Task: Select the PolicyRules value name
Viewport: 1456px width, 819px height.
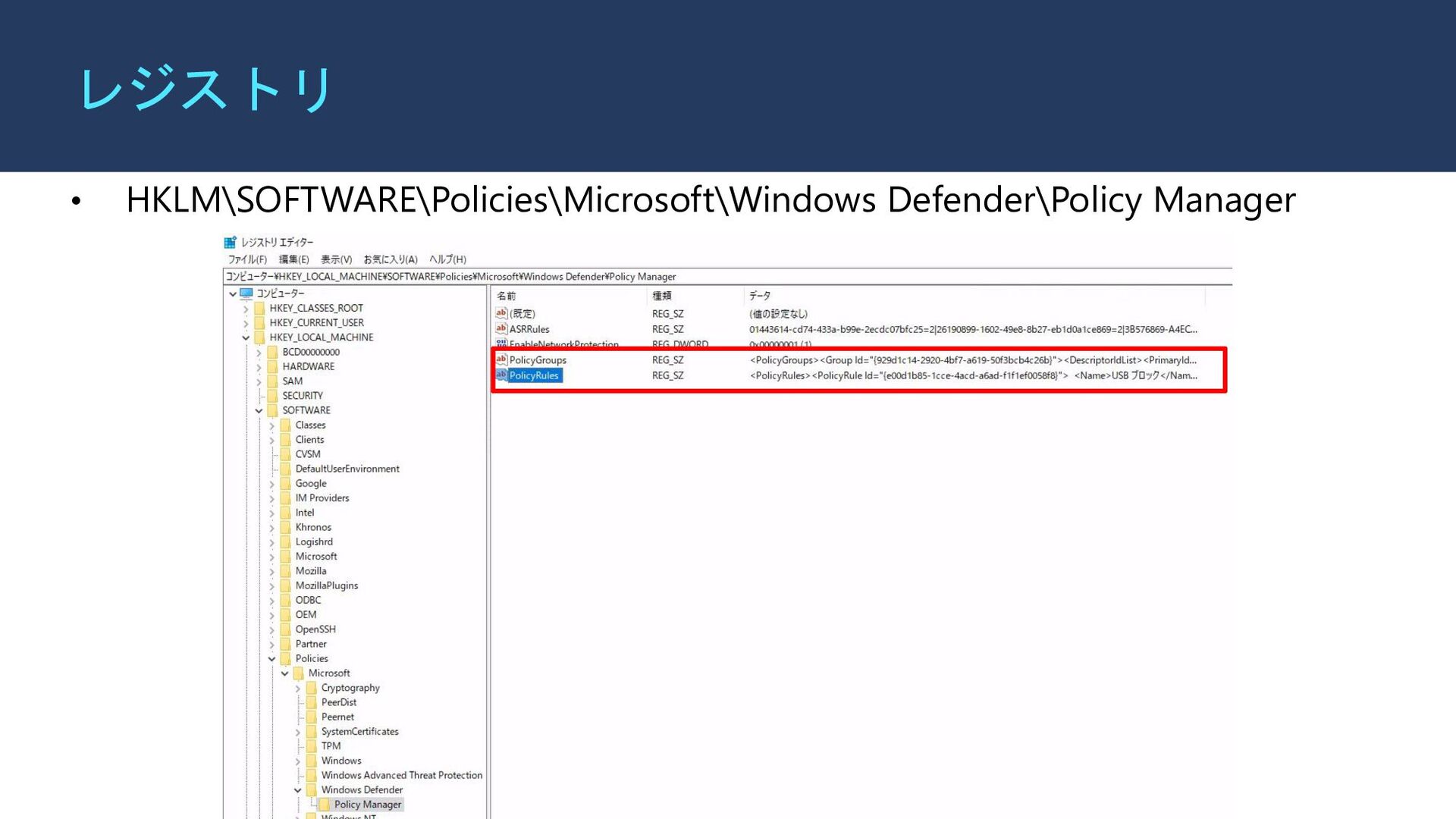Action: click(534, 375)
